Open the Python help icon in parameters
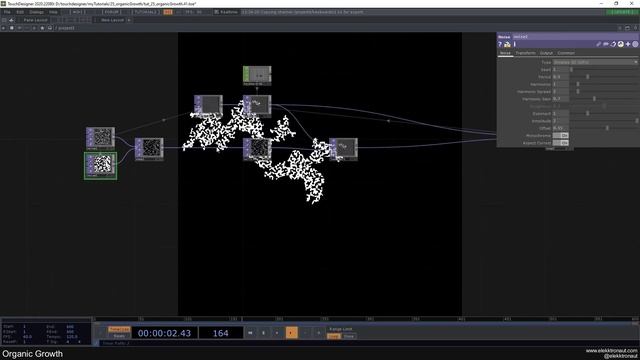640x360 pixels. click(507, 44)
